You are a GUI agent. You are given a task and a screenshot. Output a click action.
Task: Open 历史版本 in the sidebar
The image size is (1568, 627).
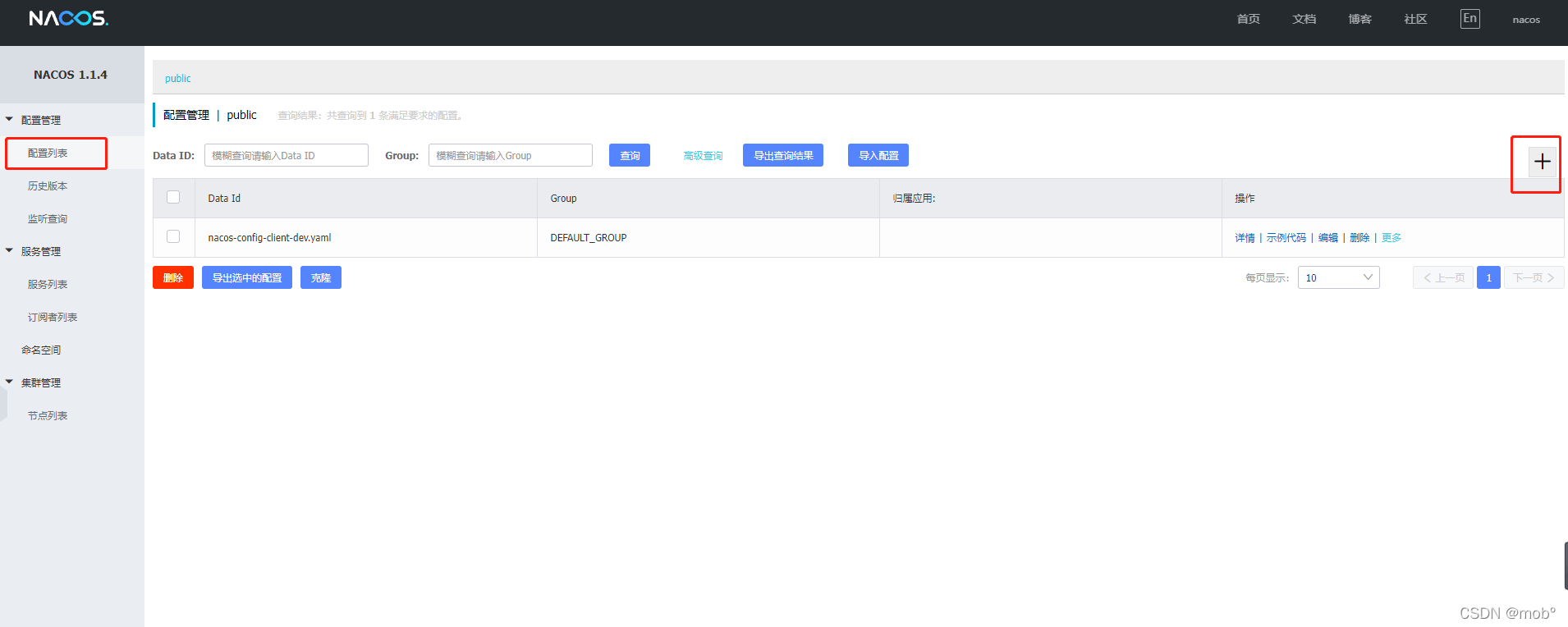48,185
